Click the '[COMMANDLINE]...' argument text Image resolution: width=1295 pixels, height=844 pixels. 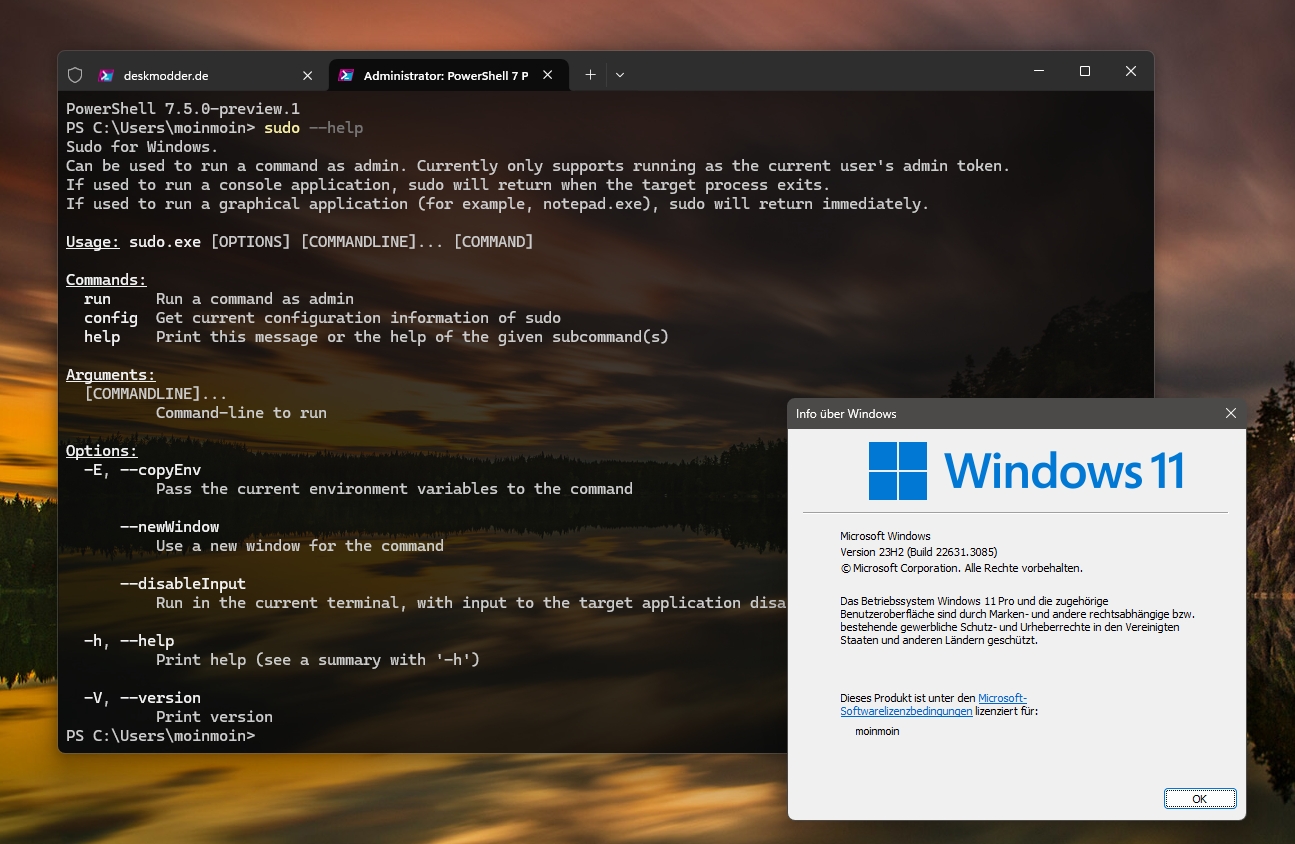156,394
